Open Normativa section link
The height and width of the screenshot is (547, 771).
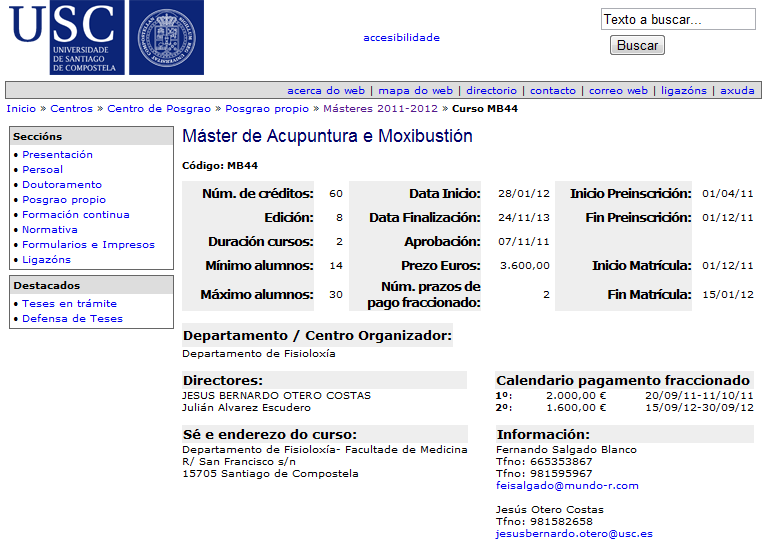click(x=50, y=230)
